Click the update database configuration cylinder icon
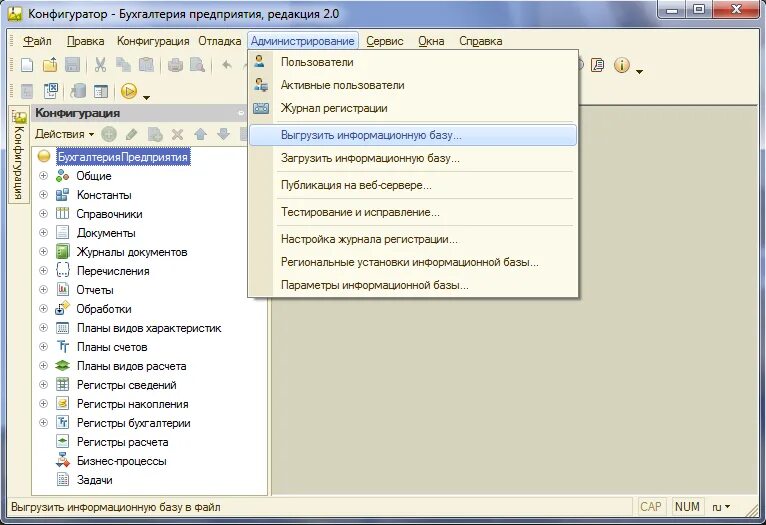The height and width of the screenshot is (525, 766). [78, 91]
